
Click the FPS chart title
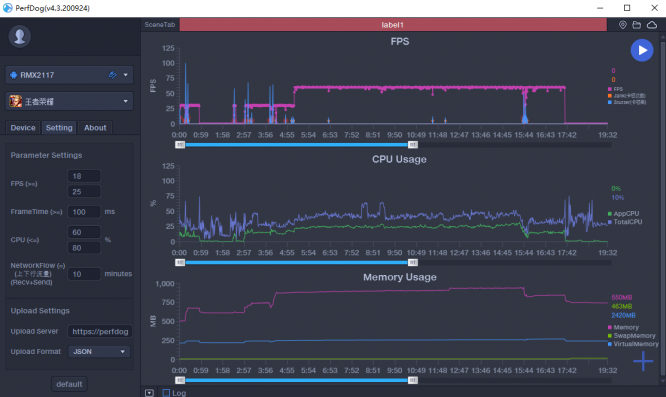[400, 42]
